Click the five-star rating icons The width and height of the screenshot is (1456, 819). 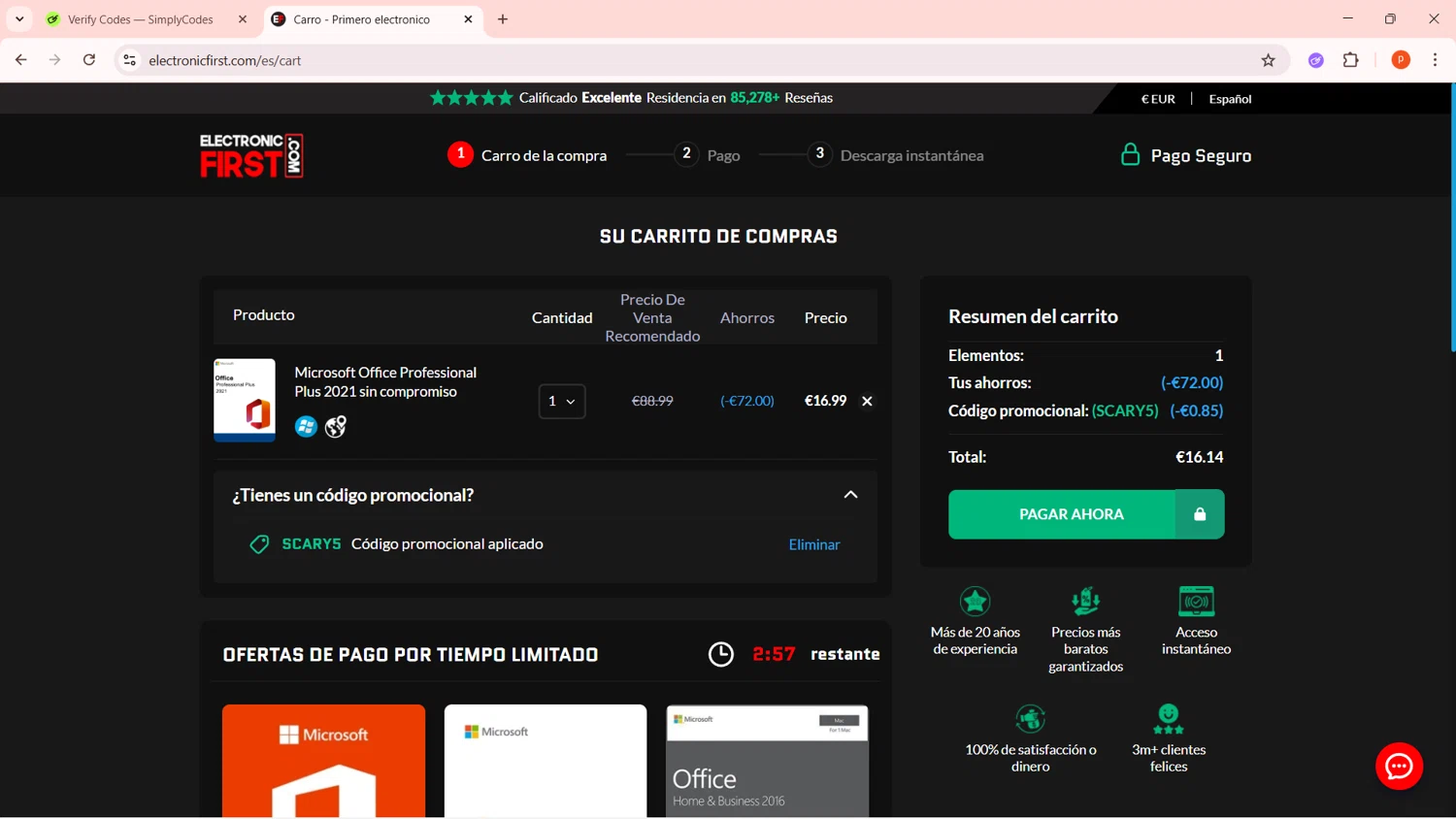[x=471, y=97]
